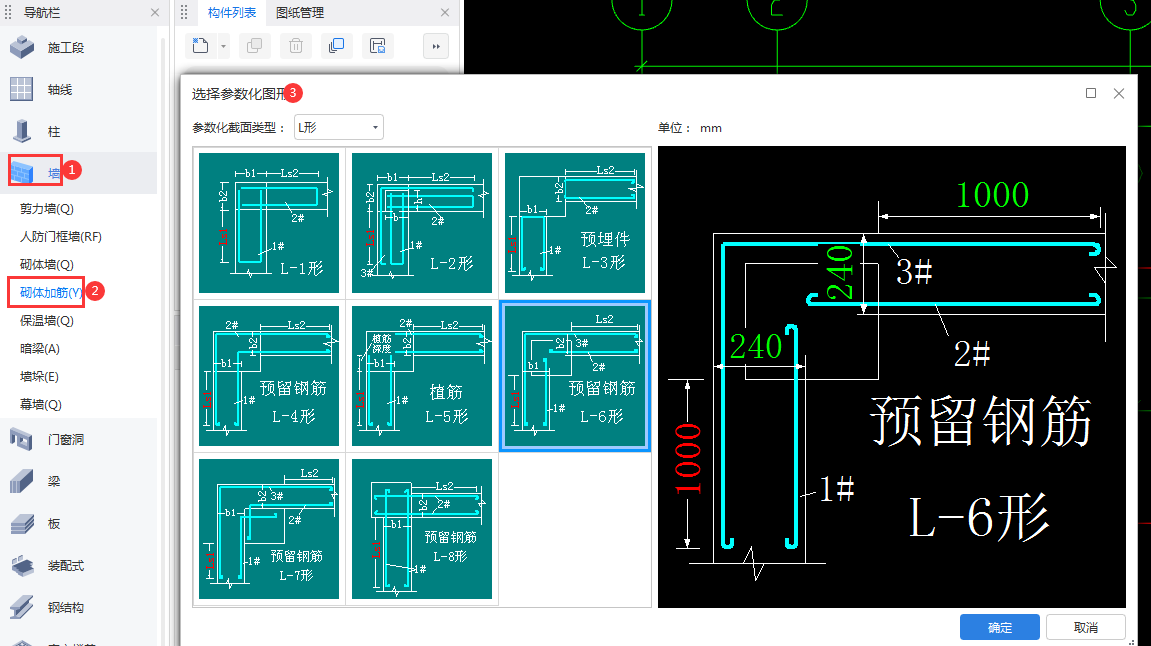Choose the 植筋 L-5形 thumbnail
Viewport: 1151px width, 646px height.
(x=422, y=376)
